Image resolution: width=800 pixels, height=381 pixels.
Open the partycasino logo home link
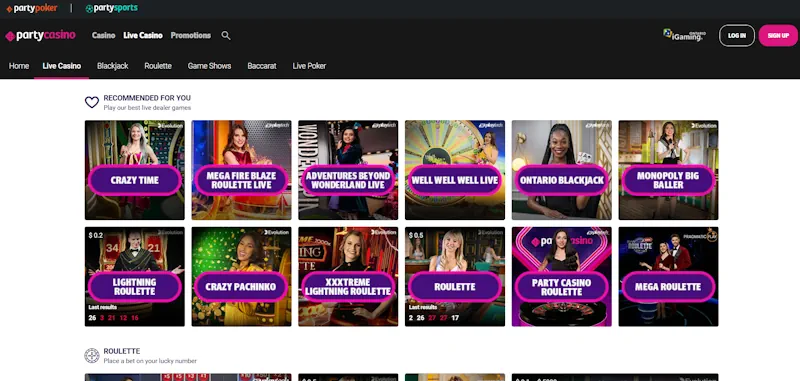pos(40,35)
